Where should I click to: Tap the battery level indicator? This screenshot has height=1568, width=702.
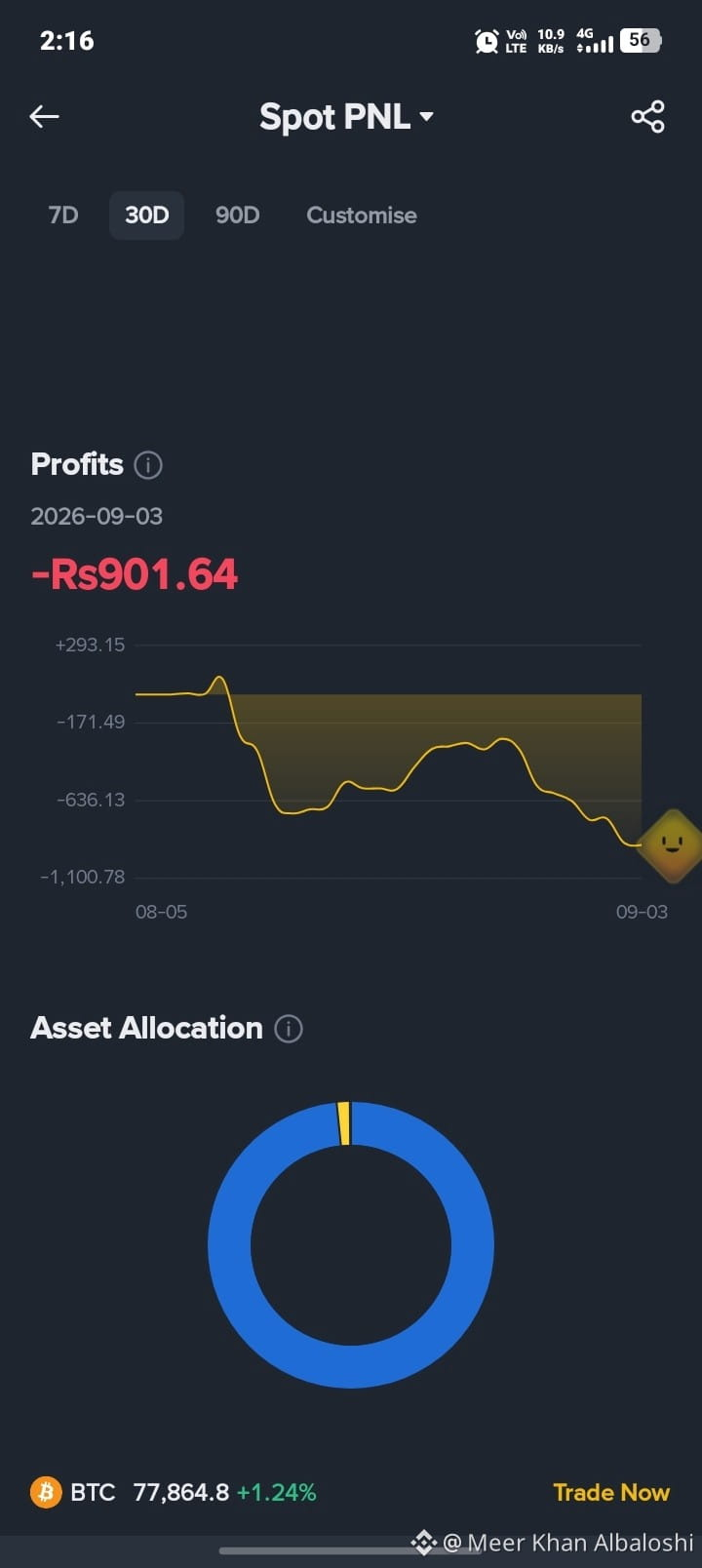click(641, 40)
